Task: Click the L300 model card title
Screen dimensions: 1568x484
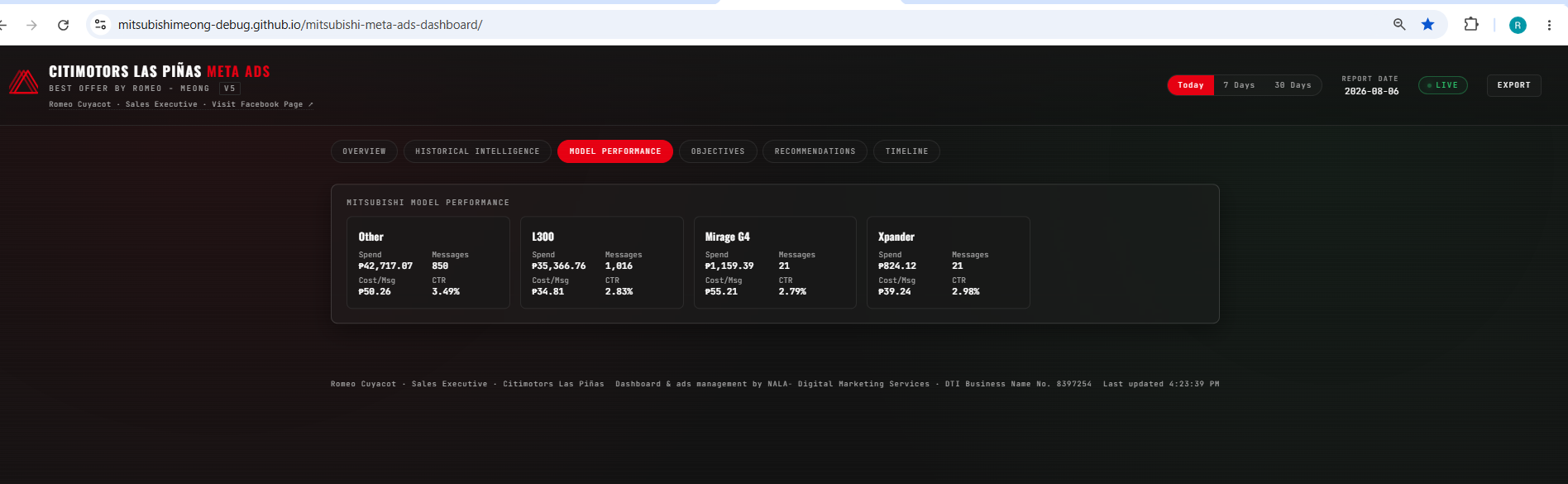Action: (543, 237)
